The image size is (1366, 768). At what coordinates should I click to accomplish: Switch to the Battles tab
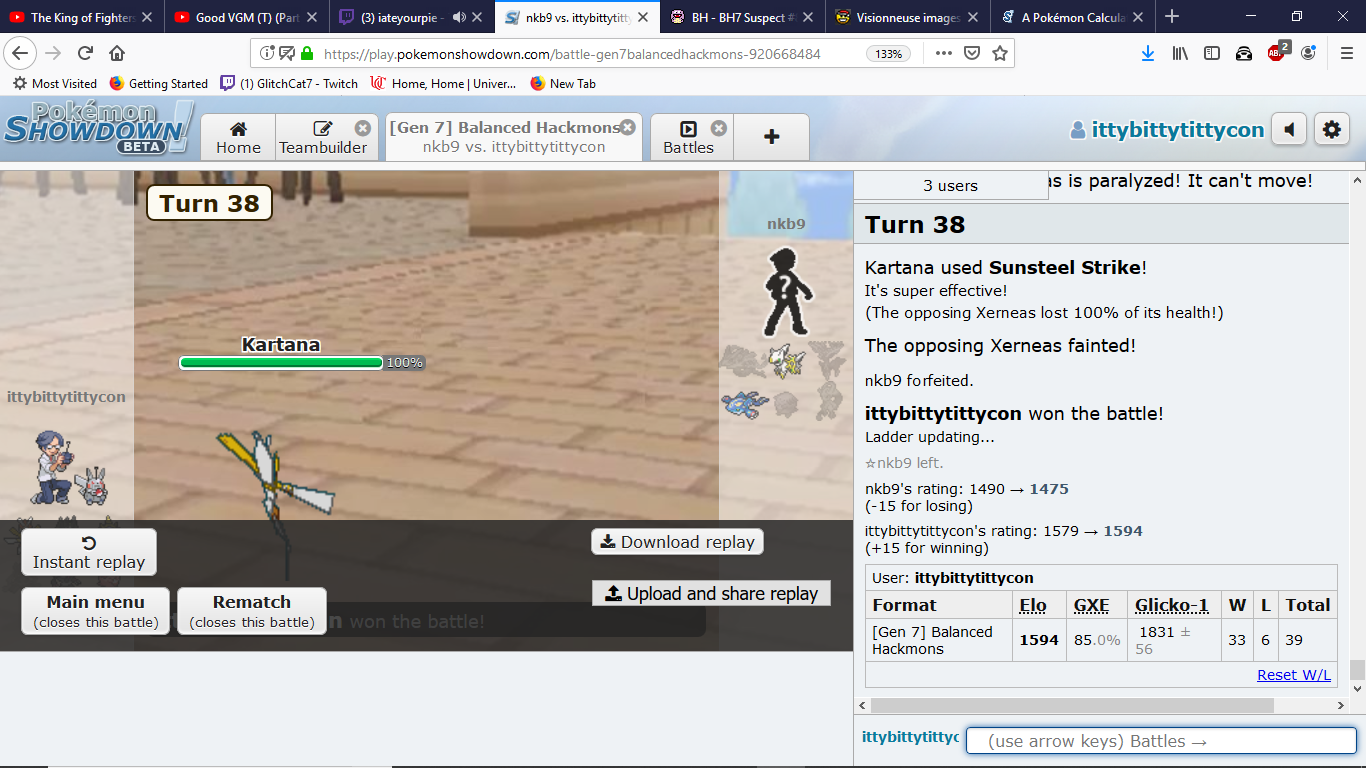coord(689,137)
